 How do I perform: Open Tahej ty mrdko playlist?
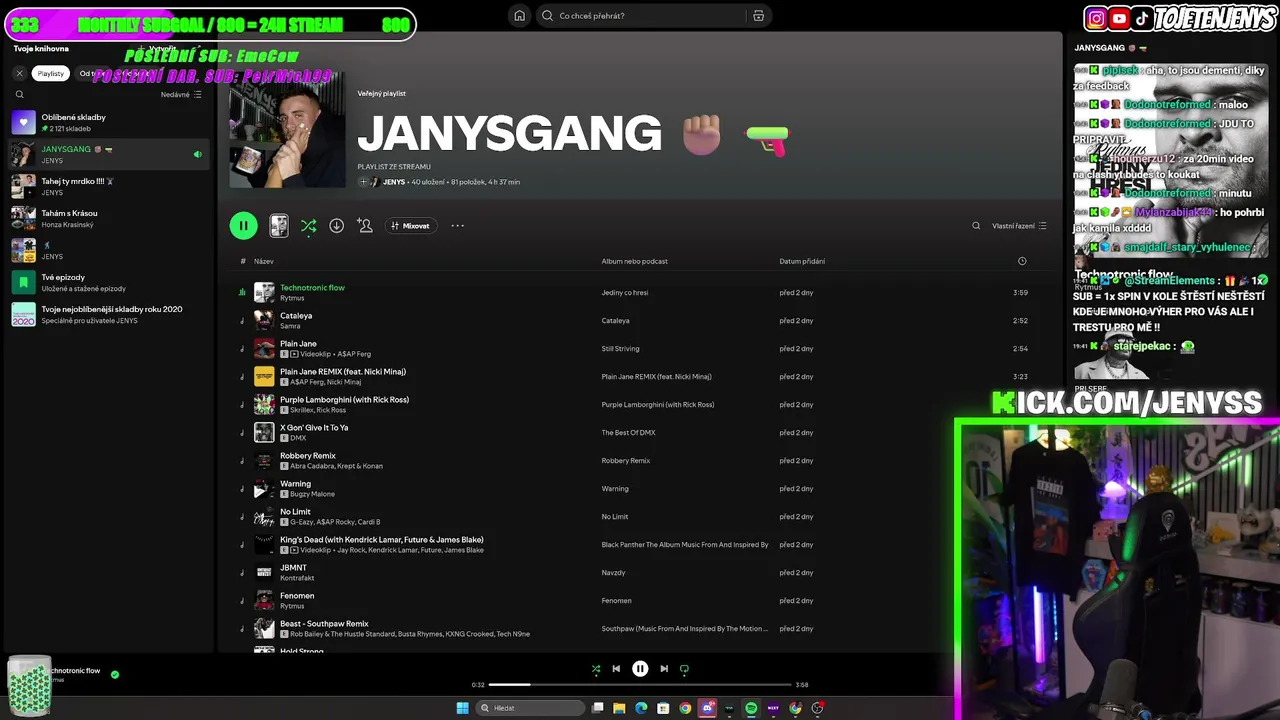pyautogui.click(x=109, y=186)
